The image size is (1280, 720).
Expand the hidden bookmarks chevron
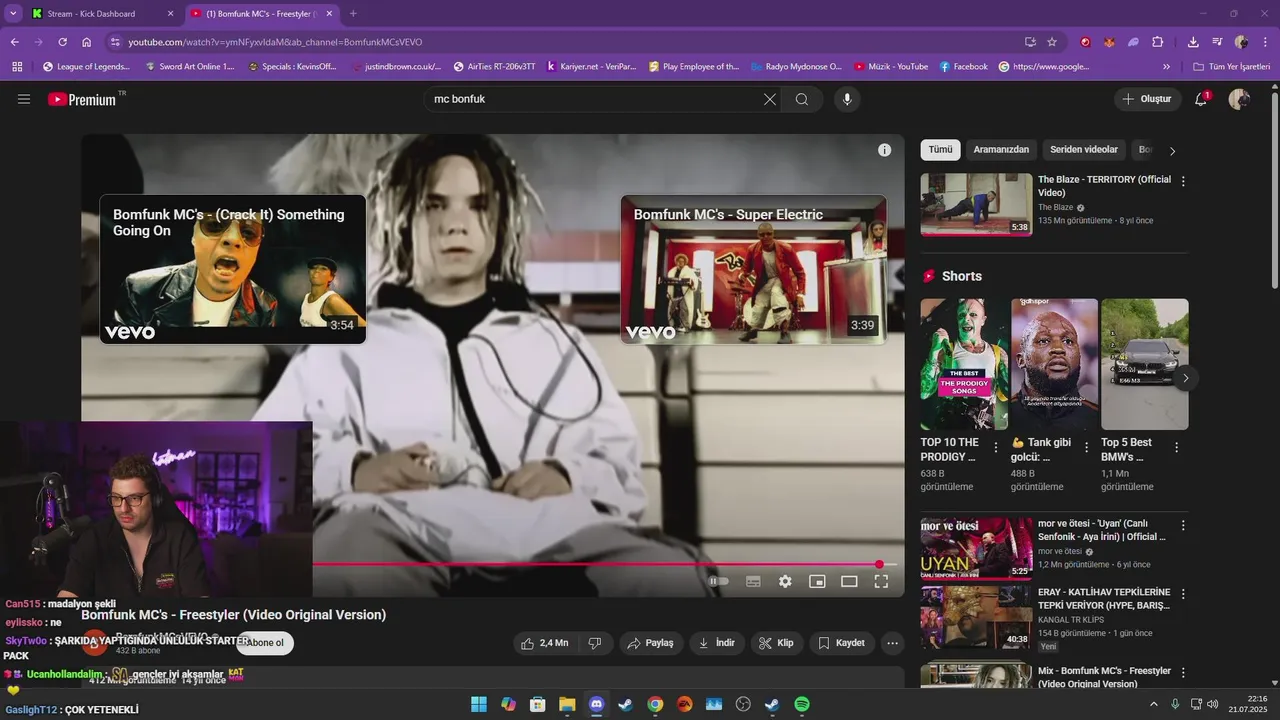(x=1166, y=67)
